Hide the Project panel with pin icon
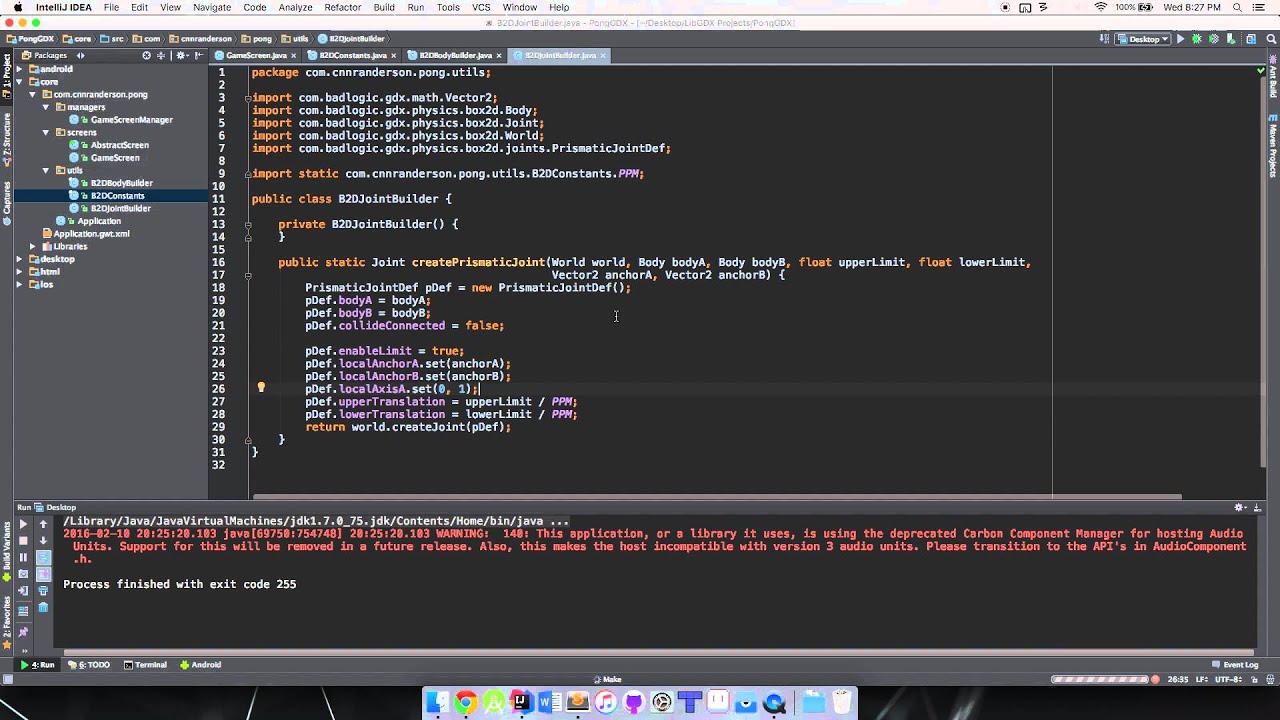The image size is (1280, 720). pyautogui.click(x=199, y=55)
